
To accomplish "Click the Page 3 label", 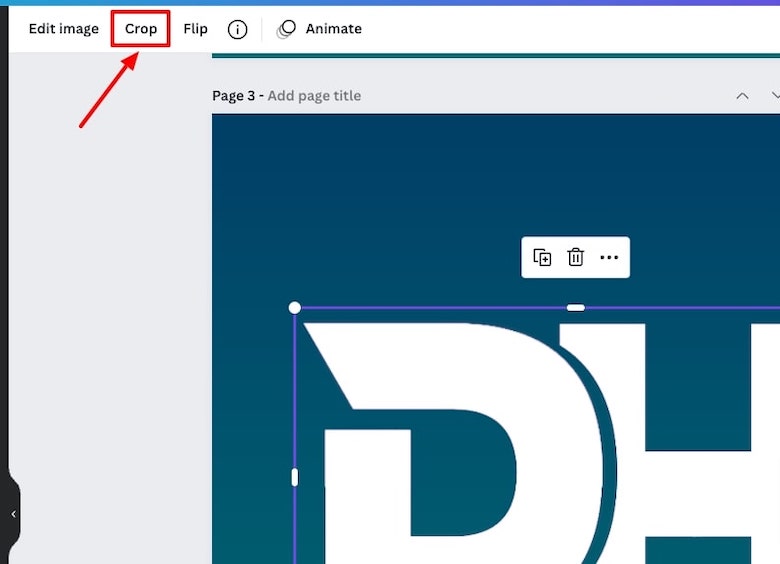I will [x=233, y=96].
